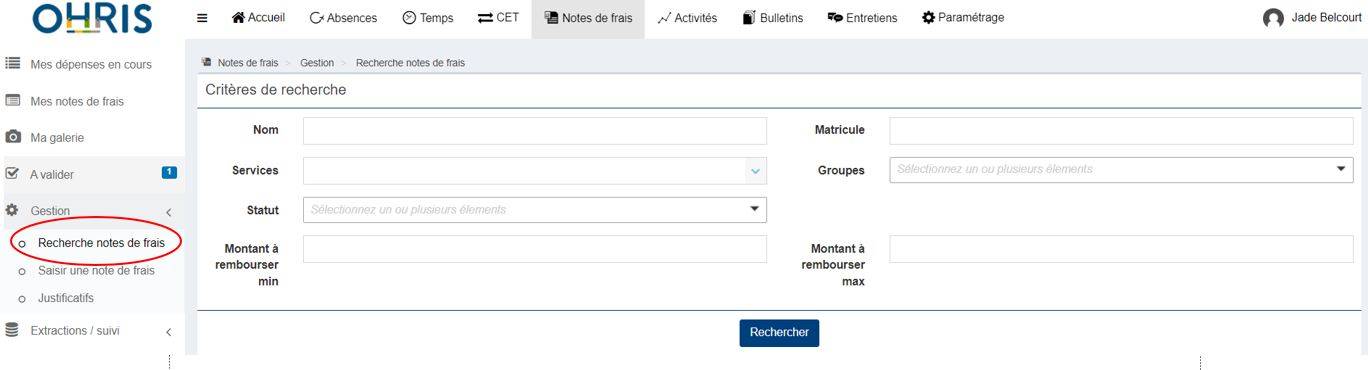Image resolution: width=1368 pixels, height=370 pixels.
Task: Click the A valider badge count
Action: click(x=169, y=173)
